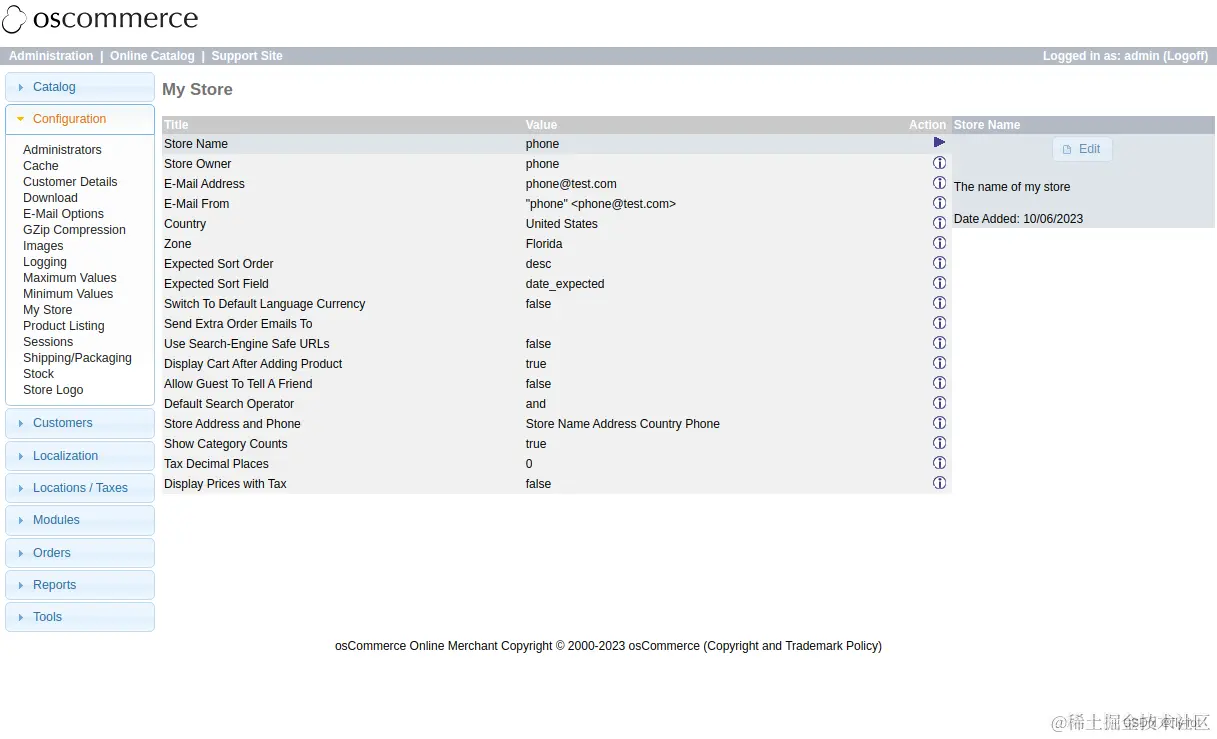This screenshot has height=739, width=1217.
Task: Open the E-Mail Options link
Action: 63,214
